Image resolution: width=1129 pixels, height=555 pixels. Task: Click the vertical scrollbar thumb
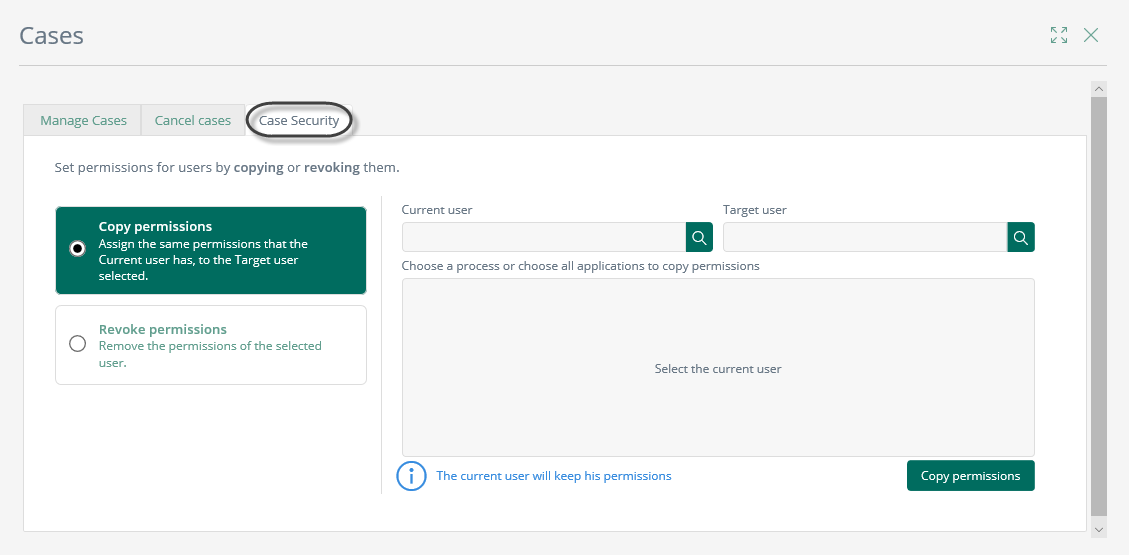pyautogui.click(x=1099, y=306)
